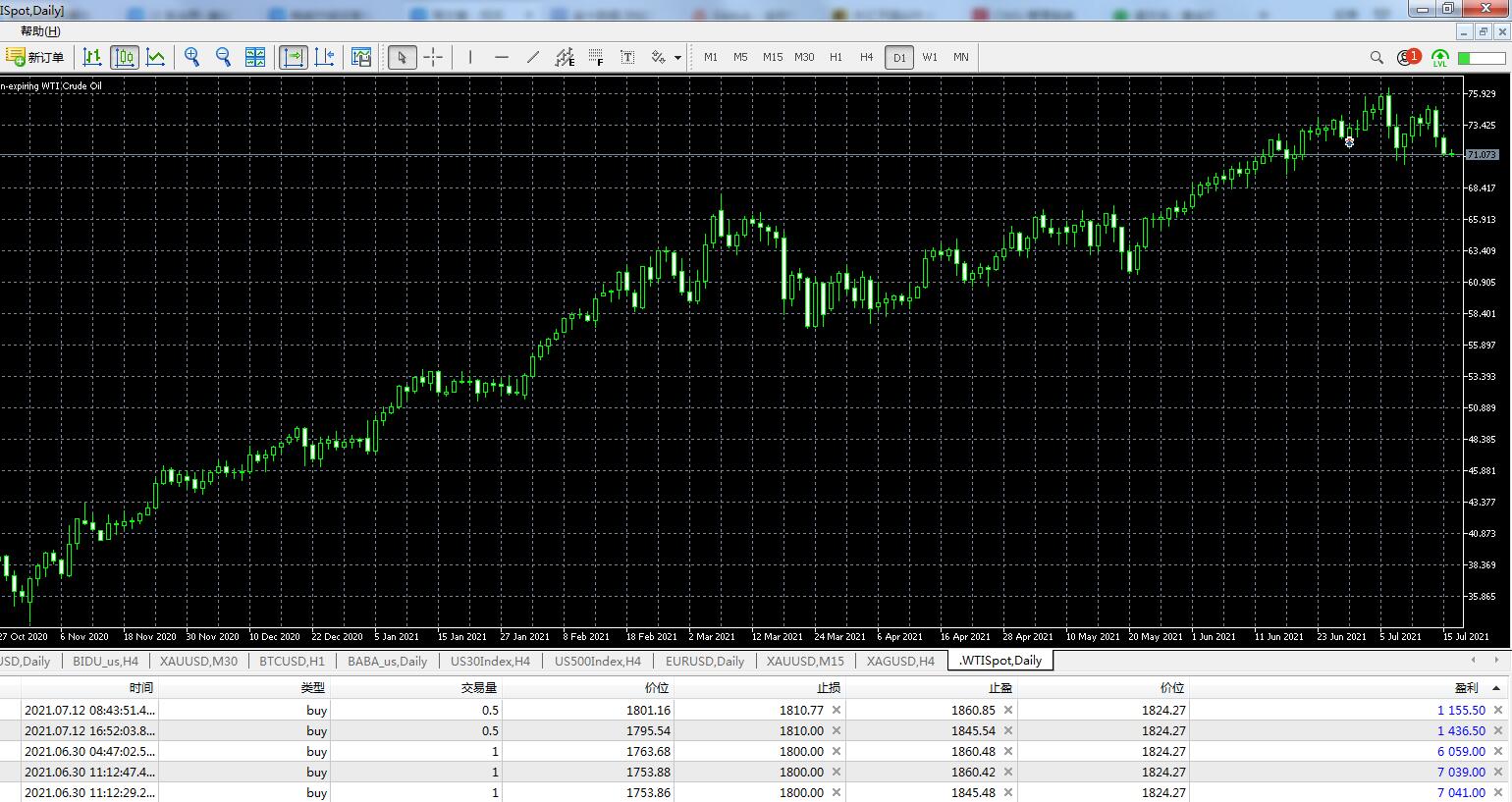1512x802 pixels.
Task: Switch timeframe to W1
Action: pyautogui.click(x=930, y=57)
